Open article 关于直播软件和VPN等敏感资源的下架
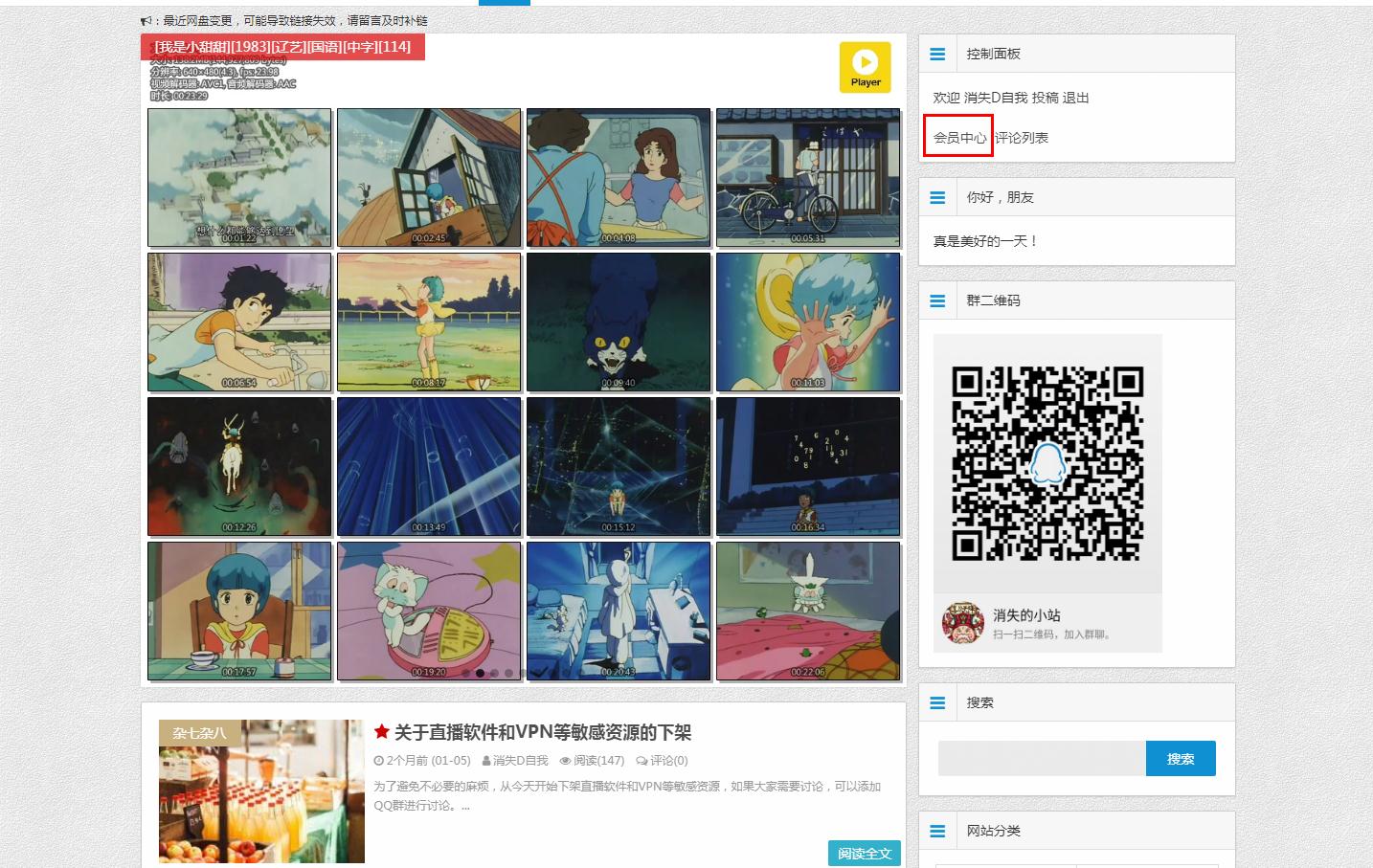 point(543,732)
